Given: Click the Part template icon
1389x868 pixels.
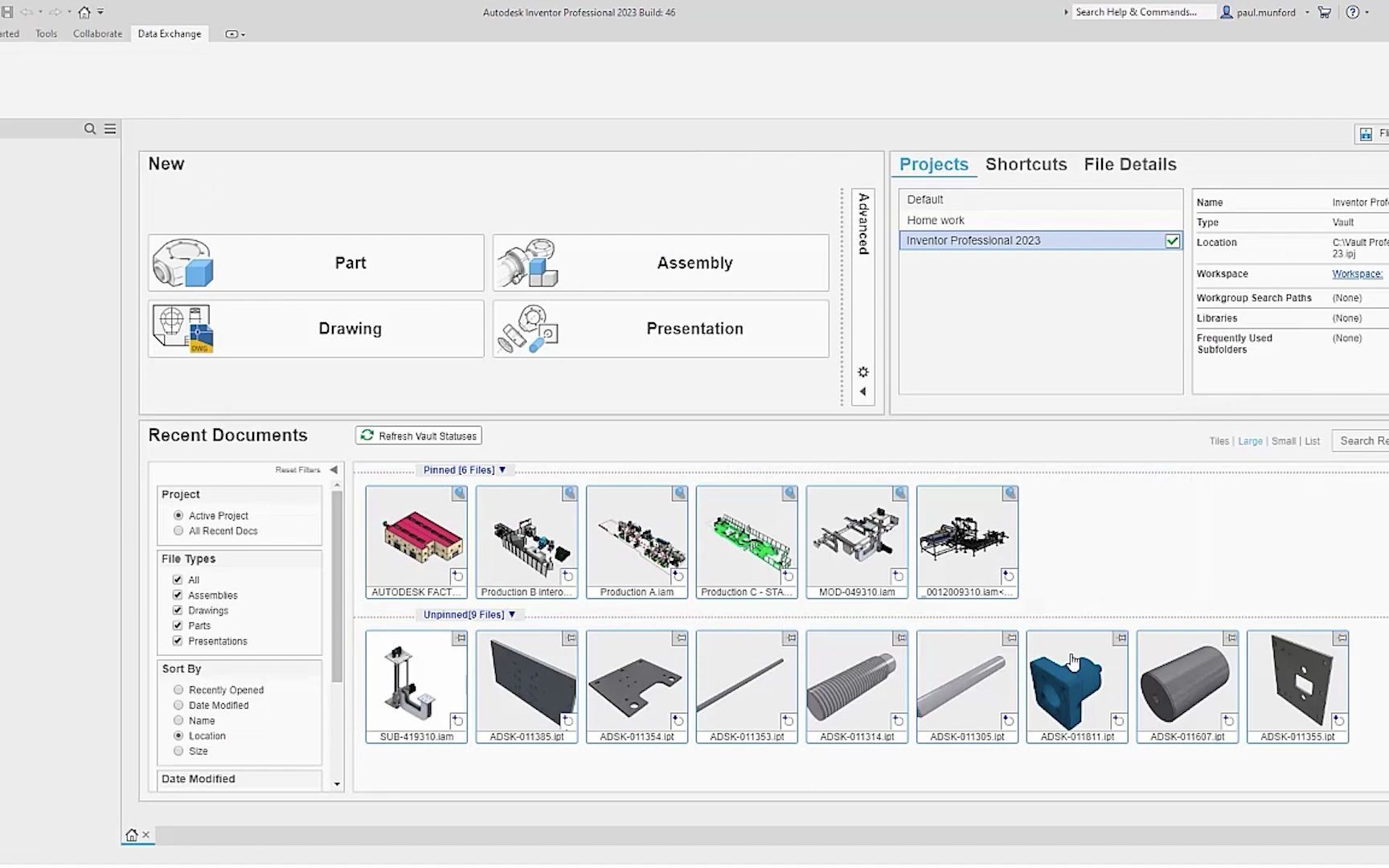Looking at the screenshot, I should point(183,263).
